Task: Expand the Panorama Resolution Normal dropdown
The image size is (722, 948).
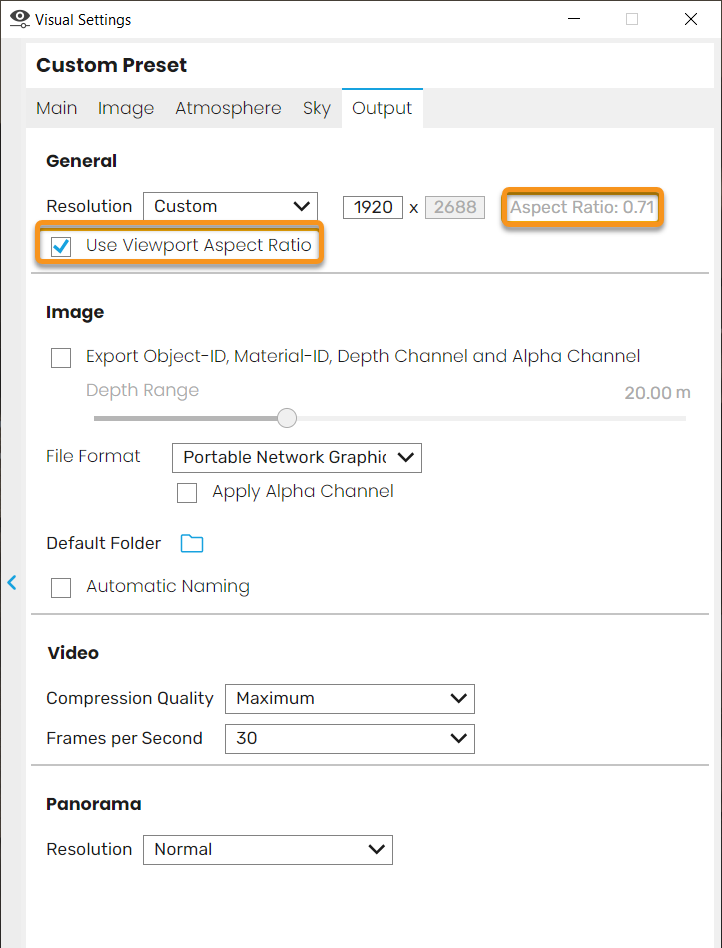Action: click(268, 849)
